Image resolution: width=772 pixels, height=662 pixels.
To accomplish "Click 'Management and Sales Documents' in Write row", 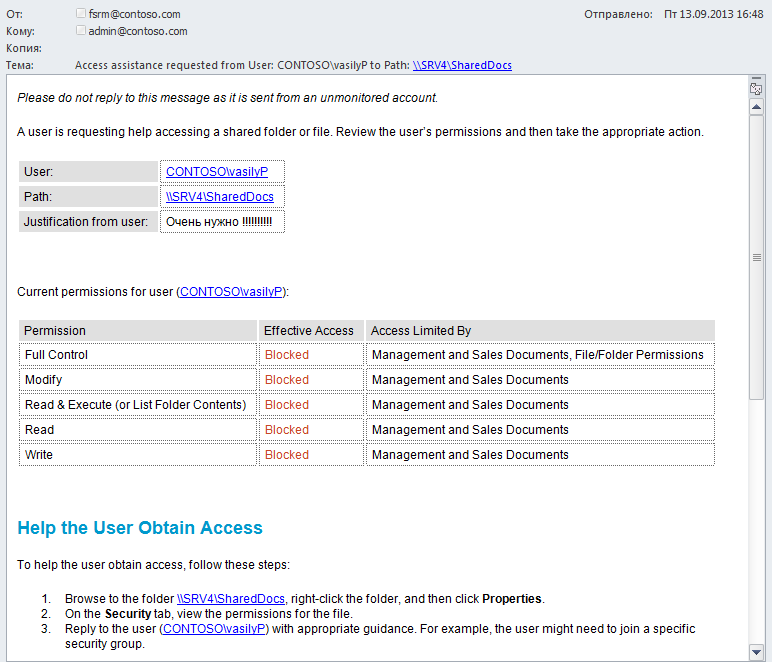I will (x=470, y=454).
